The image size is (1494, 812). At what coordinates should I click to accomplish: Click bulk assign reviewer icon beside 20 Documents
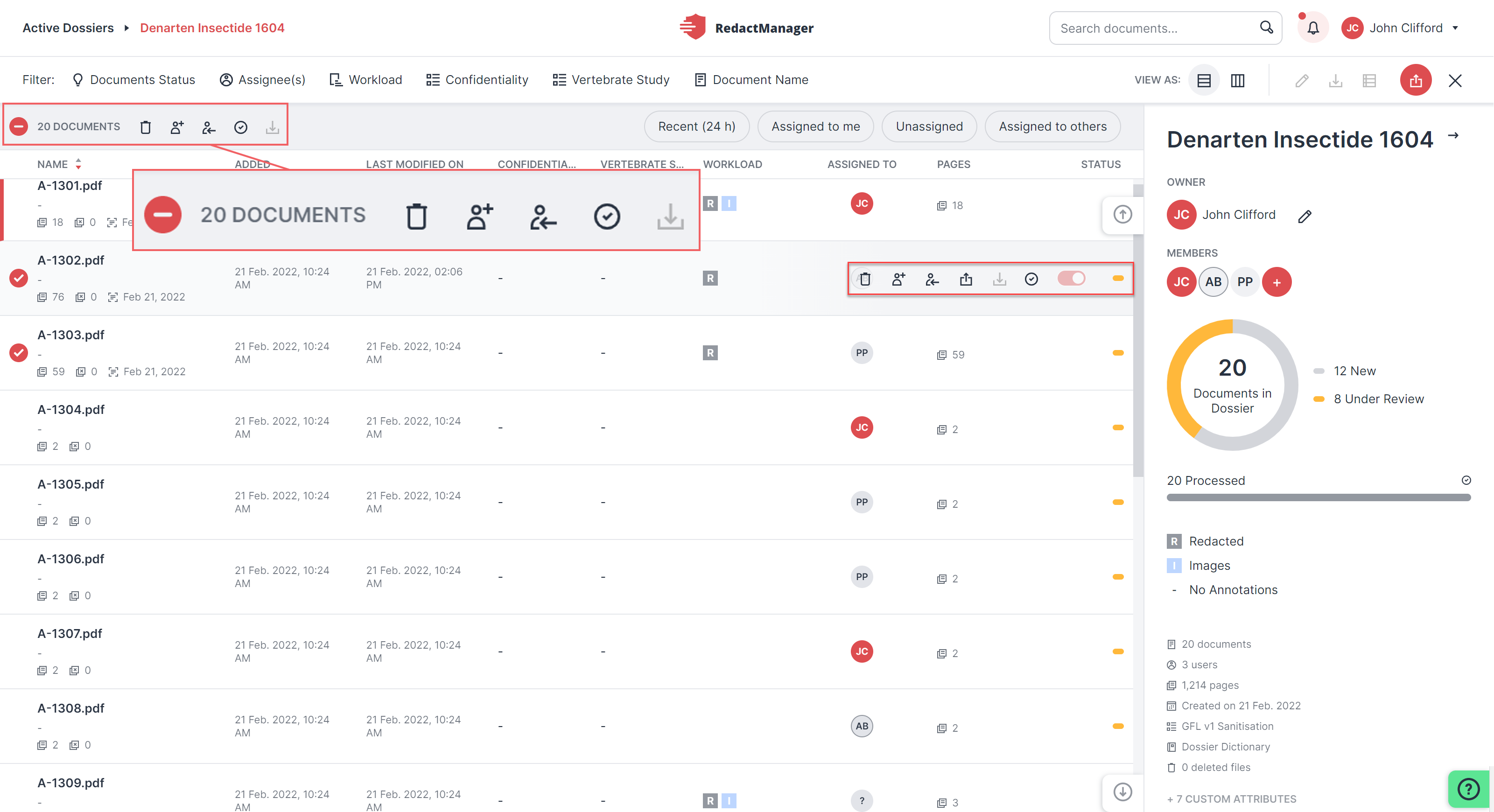[177, 127]
